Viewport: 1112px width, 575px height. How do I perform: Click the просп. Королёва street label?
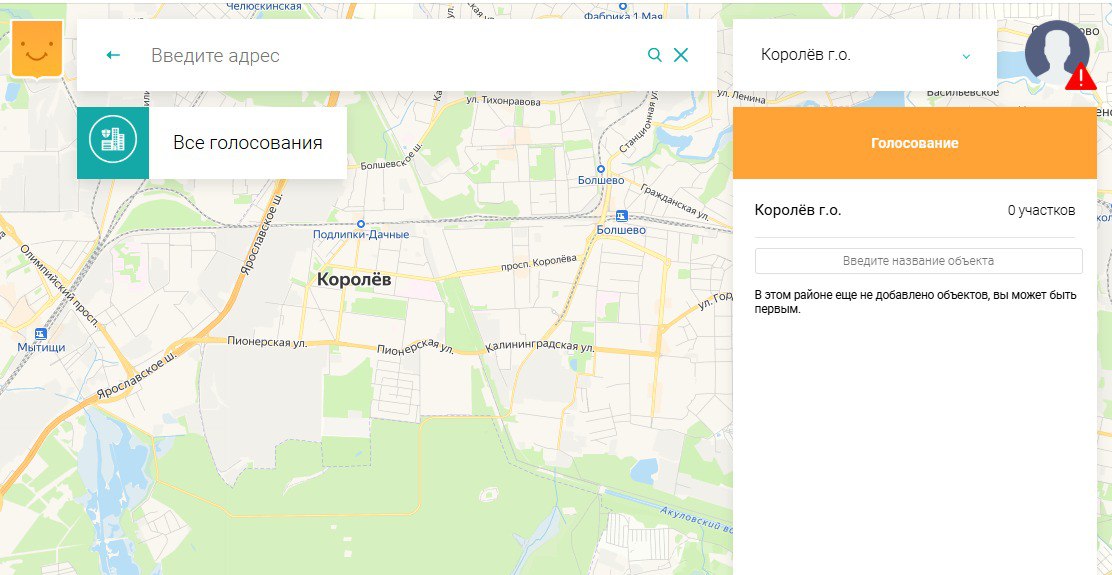(538, 264)
